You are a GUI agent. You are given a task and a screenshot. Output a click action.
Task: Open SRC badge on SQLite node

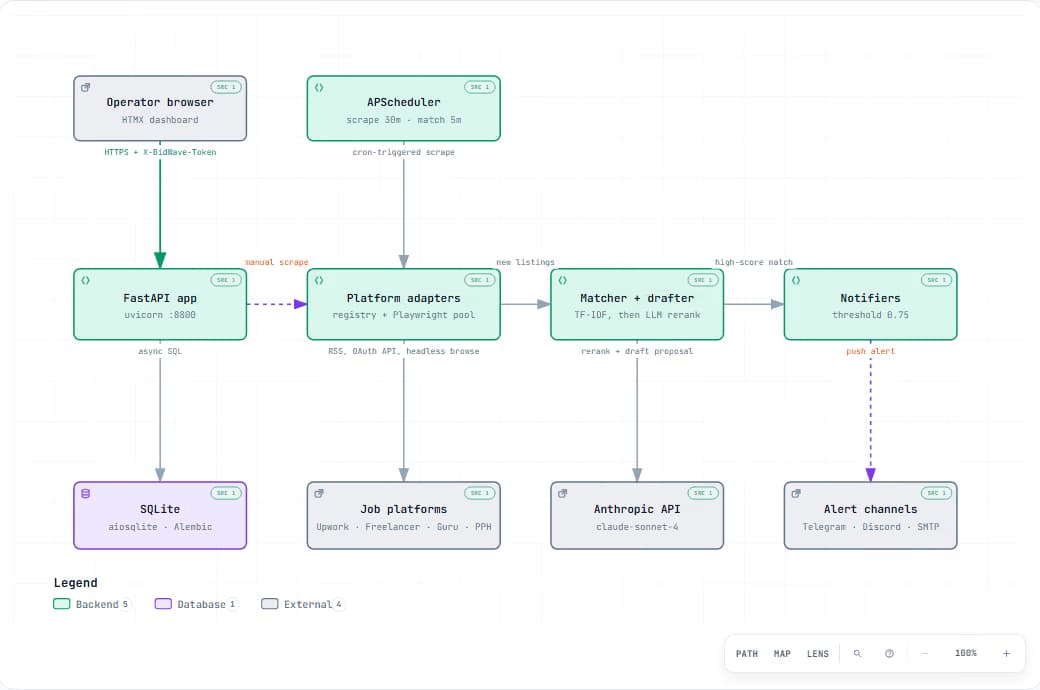tap(226, 493)
